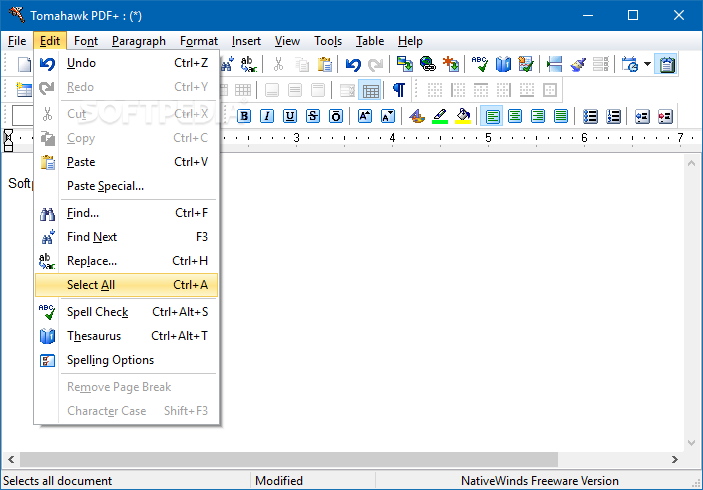
Task: Click the Paste clipboard icon in the top toolbar
Action: pyautogui.click(x=324, y=65)
